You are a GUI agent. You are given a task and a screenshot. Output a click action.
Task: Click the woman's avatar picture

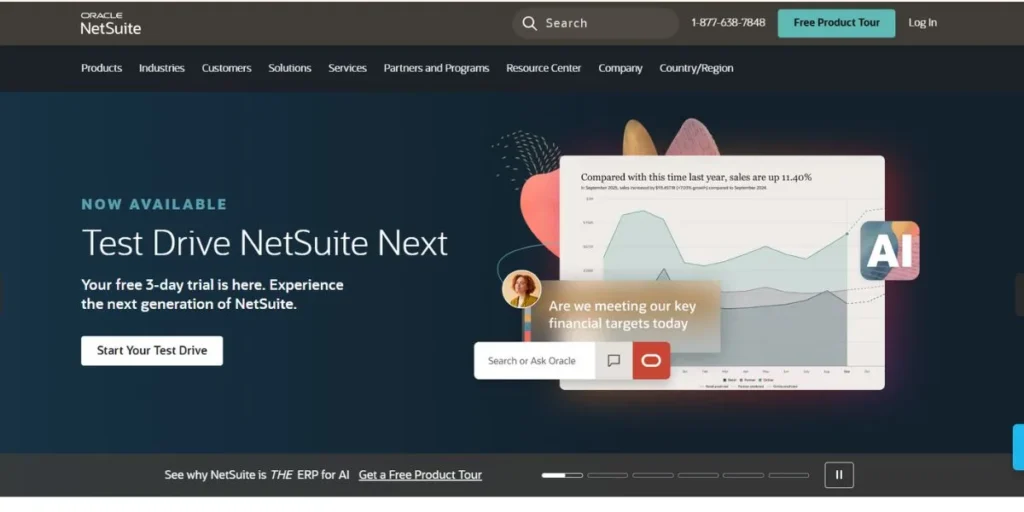(521, 289)
